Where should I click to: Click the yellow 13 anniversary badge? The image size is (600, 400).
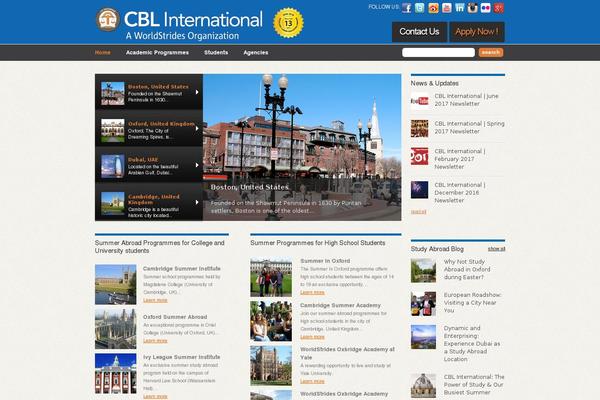point(289,23)
